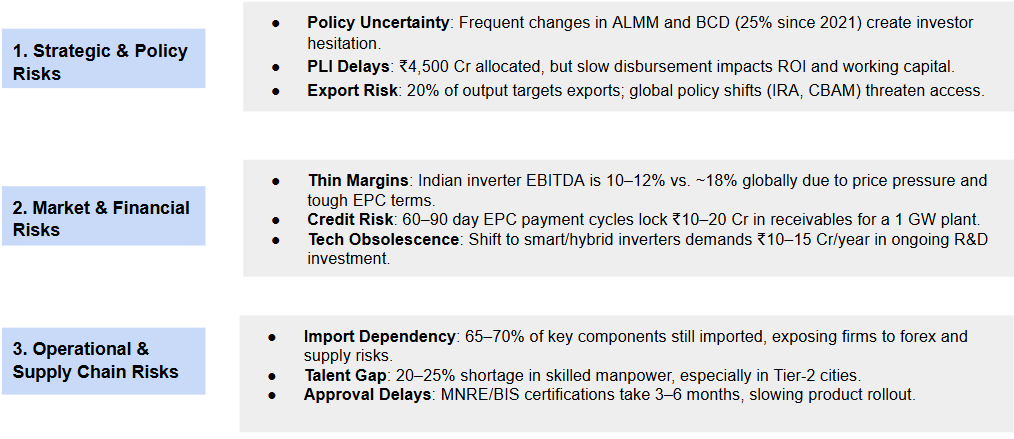Click the bullet before Thin Margins
Image resolution: width=1014 pixels, height=439 pixels.
point(275,181)
